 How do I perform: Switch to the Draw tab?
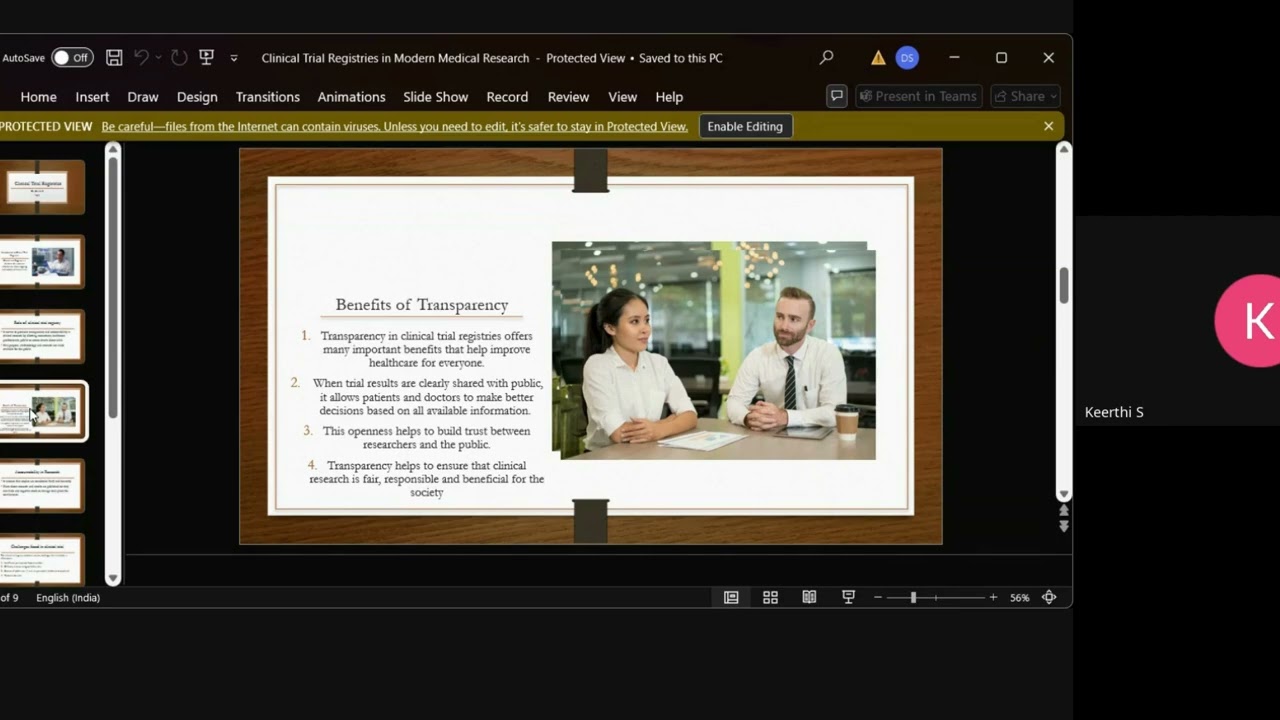[x=143, y=97]
